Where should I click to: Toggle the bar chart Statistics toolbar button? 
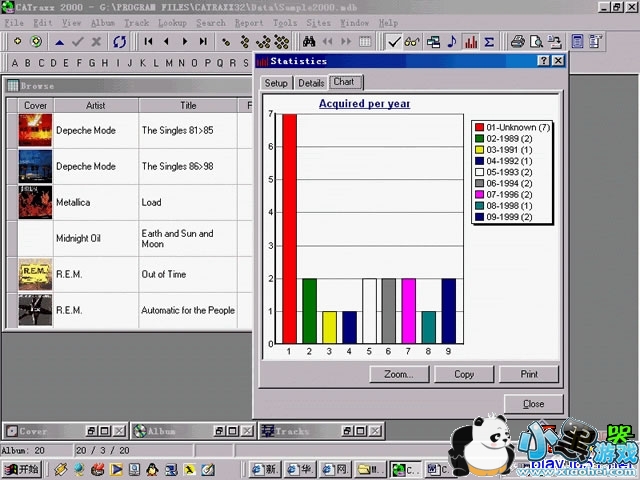pyautogui.click(x=471, y=42)
